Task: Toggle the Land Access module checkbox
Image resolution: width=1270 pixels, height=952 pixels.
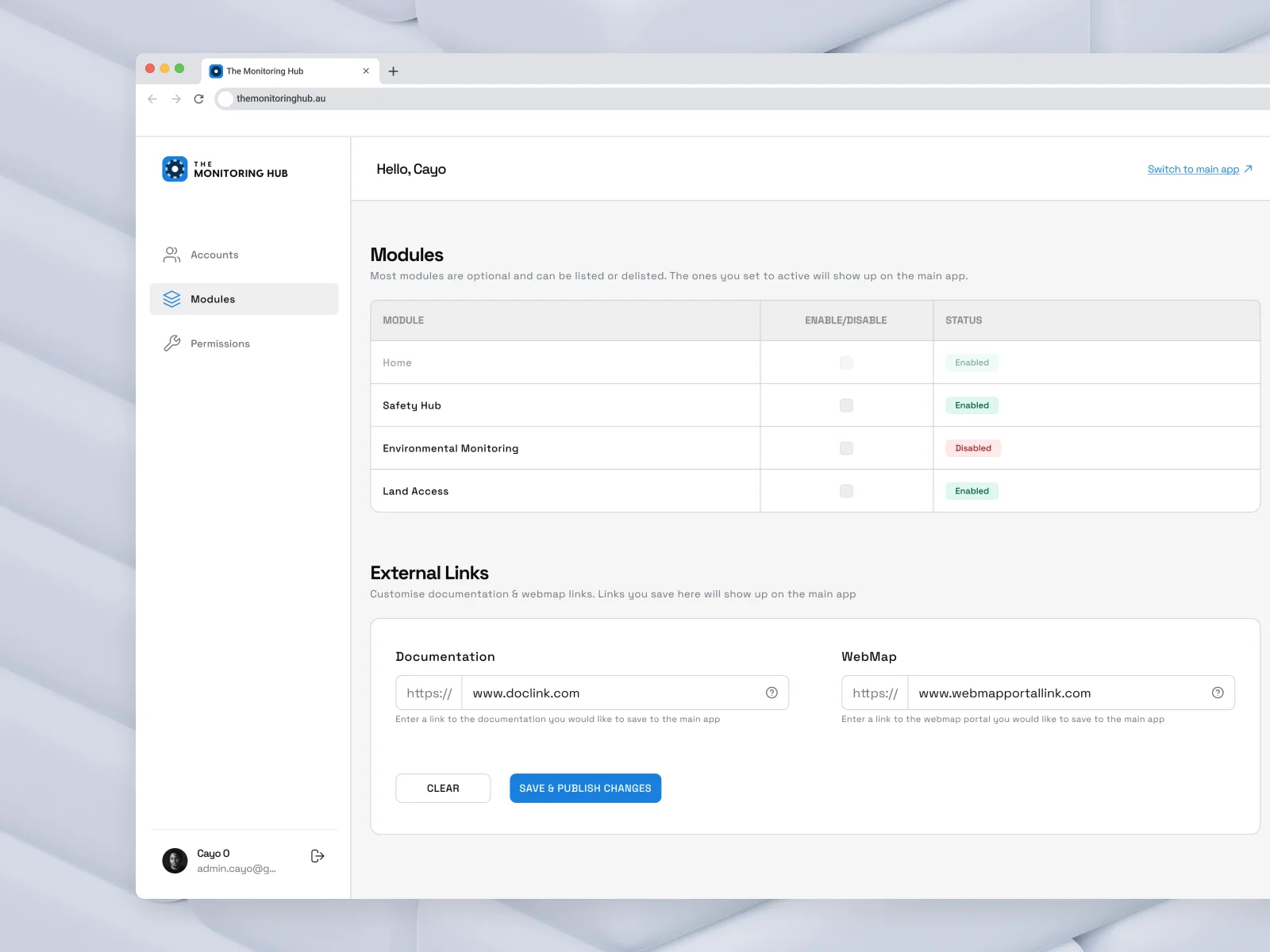Action: coord(846,491)
